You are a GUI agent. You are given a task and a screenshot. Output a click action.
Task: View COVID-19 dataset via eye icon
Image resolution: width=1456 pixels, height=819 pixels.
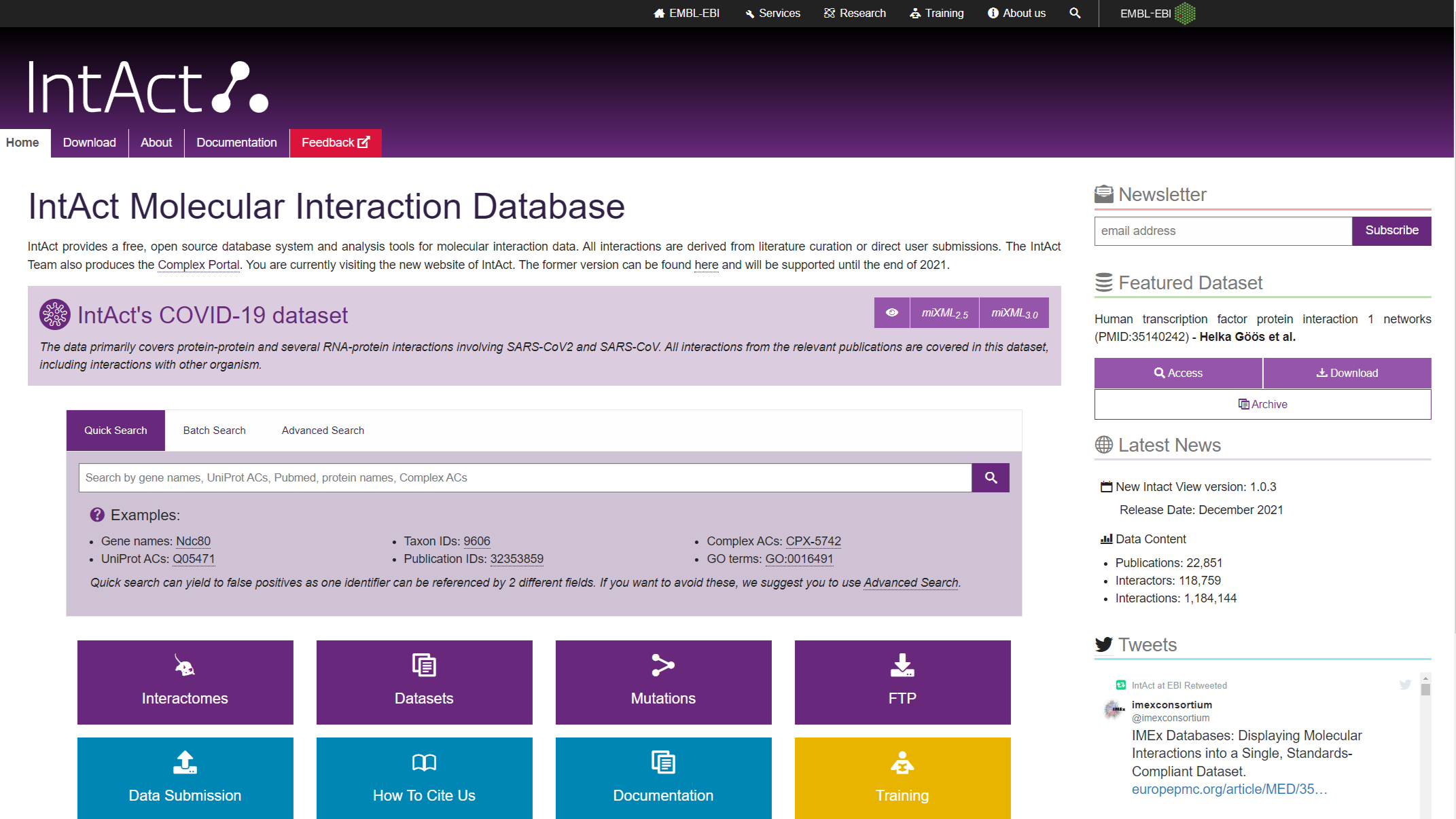pyautogui.click(x=892, y=312)
